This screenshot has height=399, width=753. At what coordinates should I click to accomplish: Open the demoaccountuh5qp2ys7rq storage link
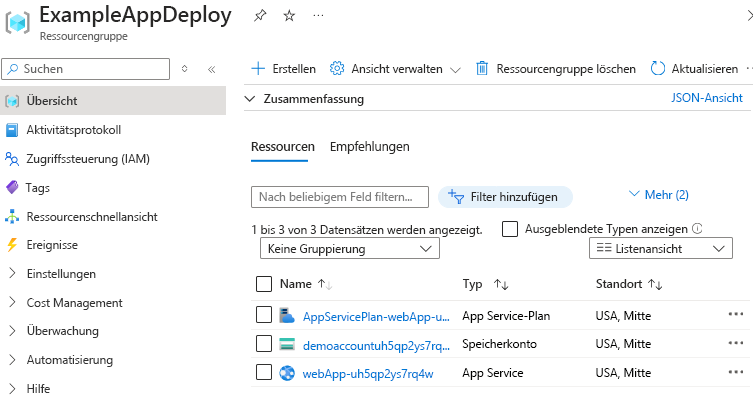pyautogui.click(x=376, y=345)
